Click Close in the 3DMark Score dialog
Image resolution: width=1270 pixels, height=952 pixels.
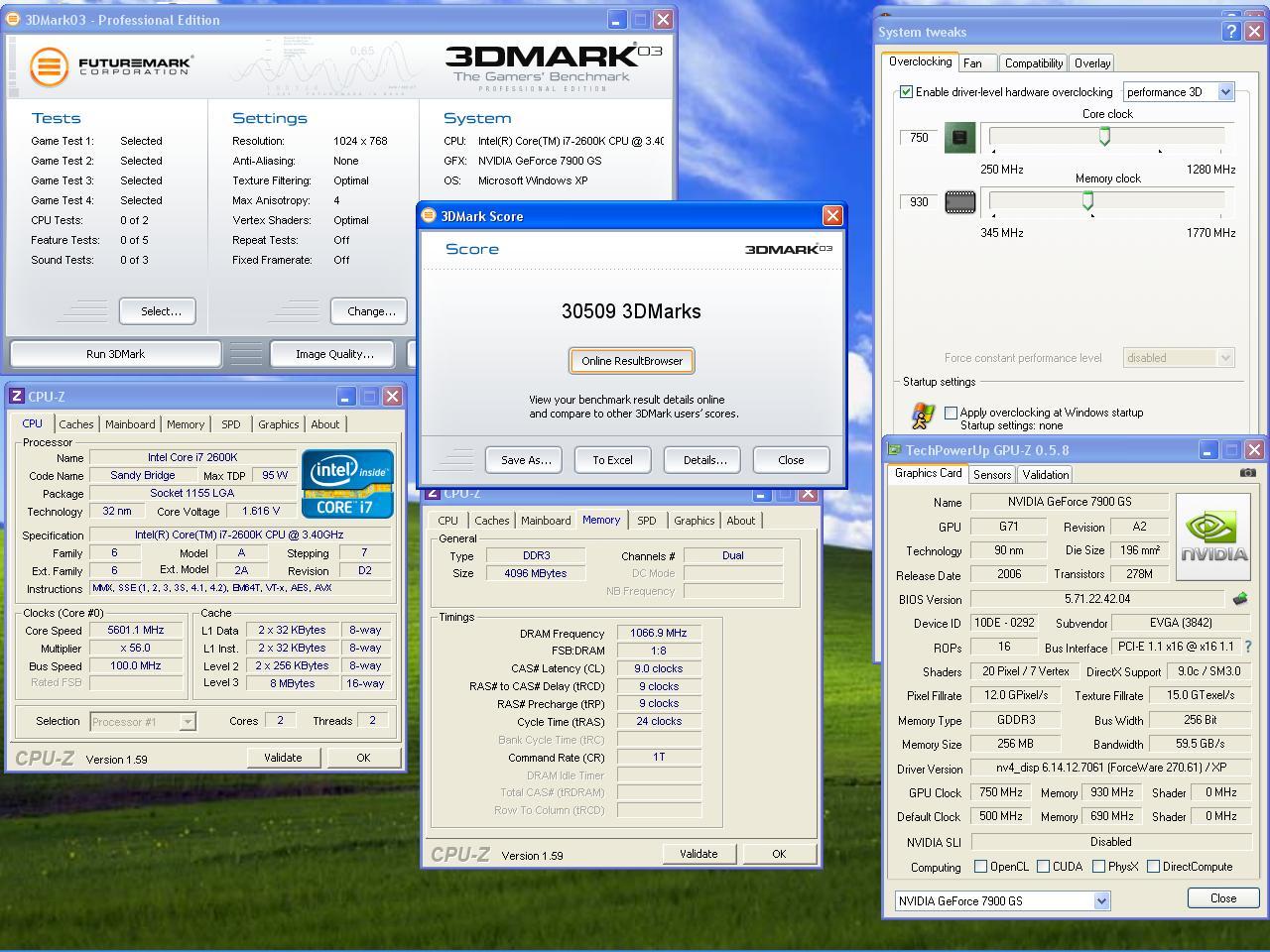[791, 460]
